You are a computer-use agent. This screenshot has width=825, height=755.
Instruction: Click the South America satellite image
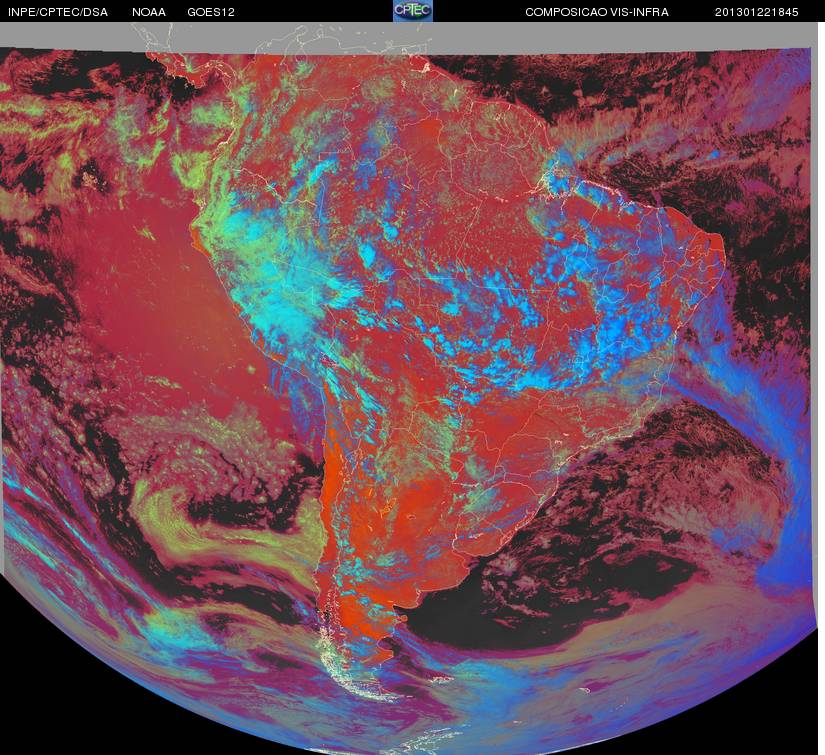point(410,389)
